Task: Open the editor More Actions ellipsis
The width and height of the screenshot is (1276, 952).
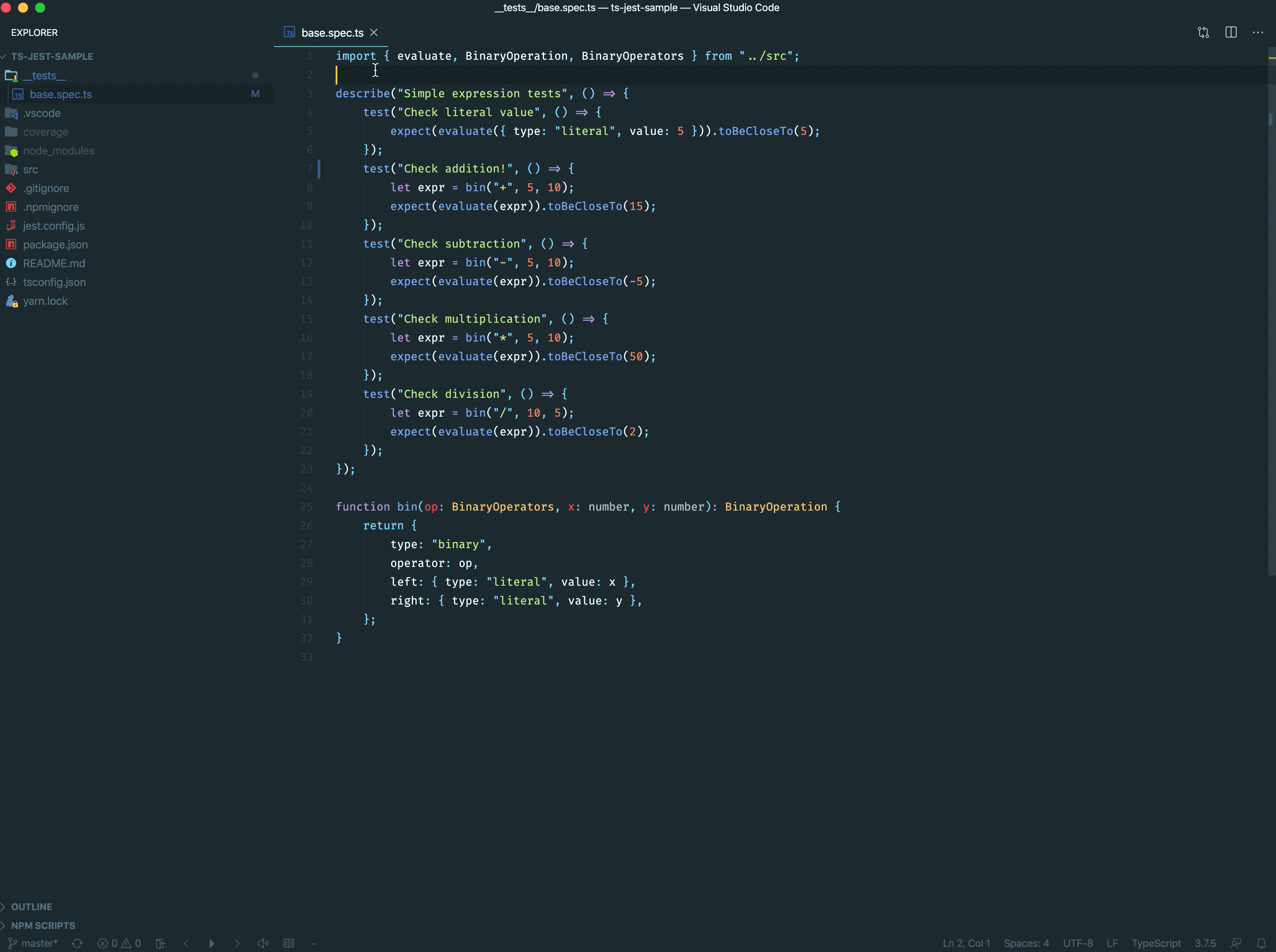Action: [1258, 32]
